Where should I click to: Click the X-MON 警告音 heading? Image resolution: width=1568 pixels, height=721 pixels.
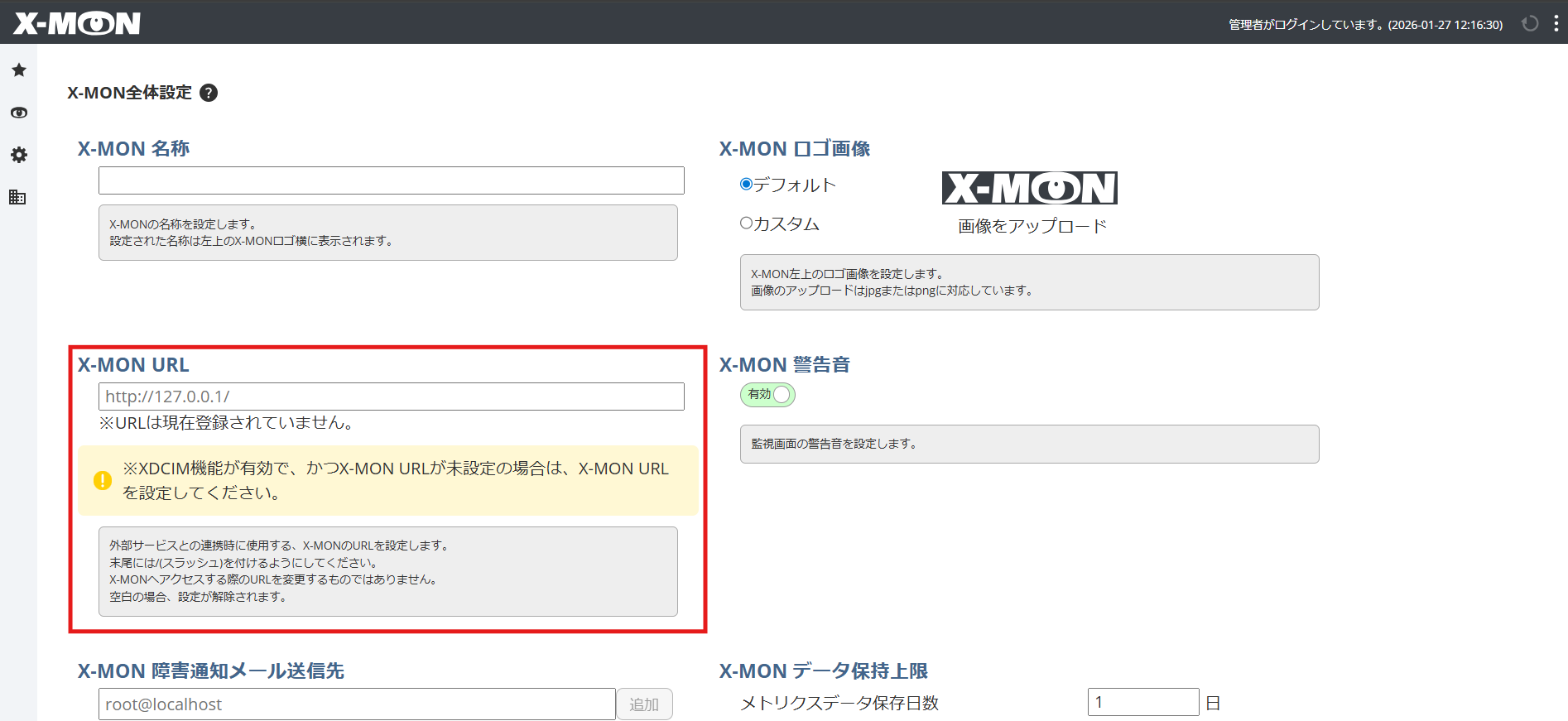(x=784, y=365)
